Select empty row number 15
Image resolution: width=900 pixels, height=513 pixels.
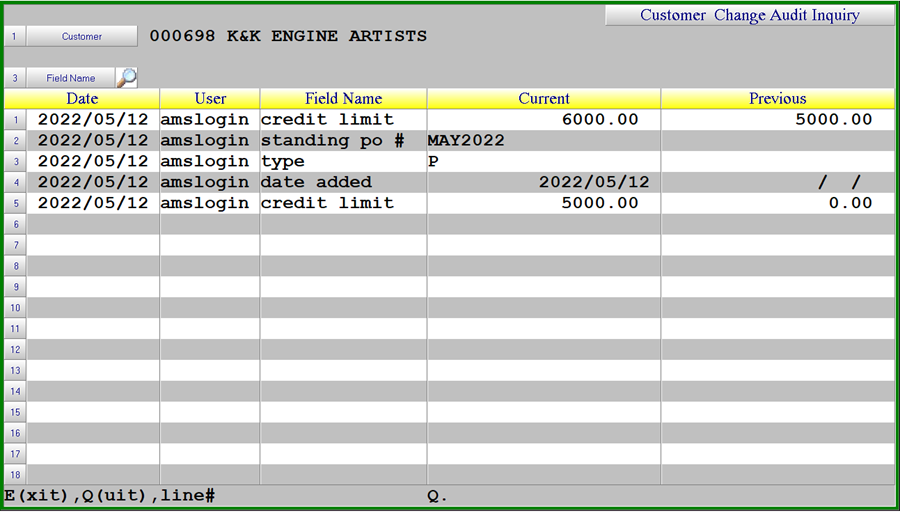point(15,412)
